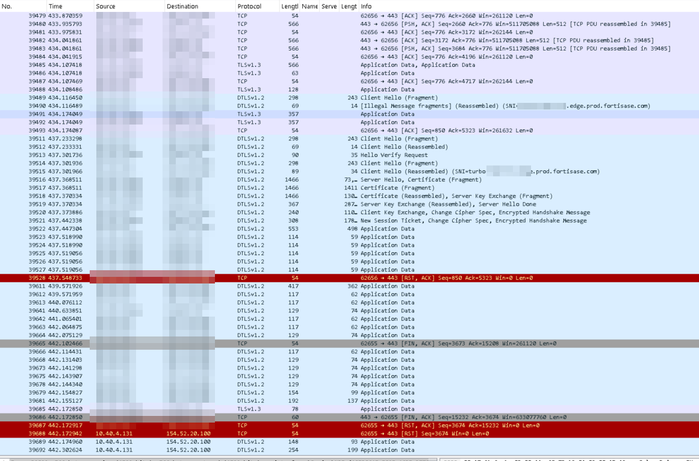Select packet 39517 Certificate (Fragment) row

click(x=350, y=188)
